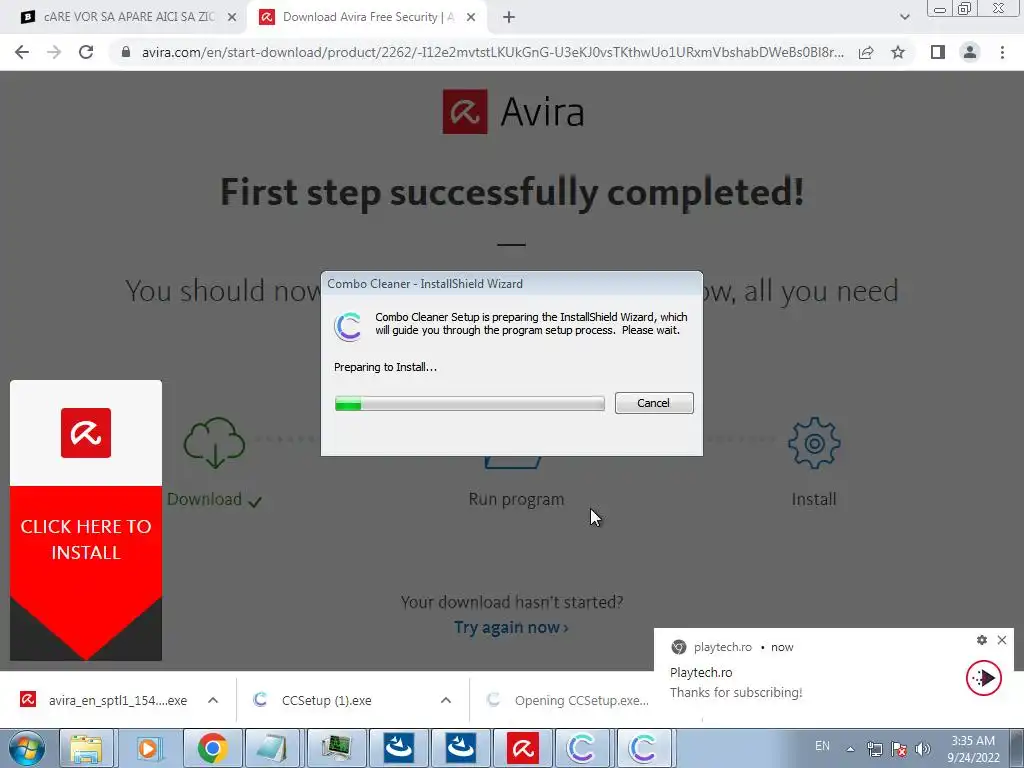This screenshot has height=768, width=1024.
Task: Click the Avira icon in install banner
Action: click(x=86, y=433)
